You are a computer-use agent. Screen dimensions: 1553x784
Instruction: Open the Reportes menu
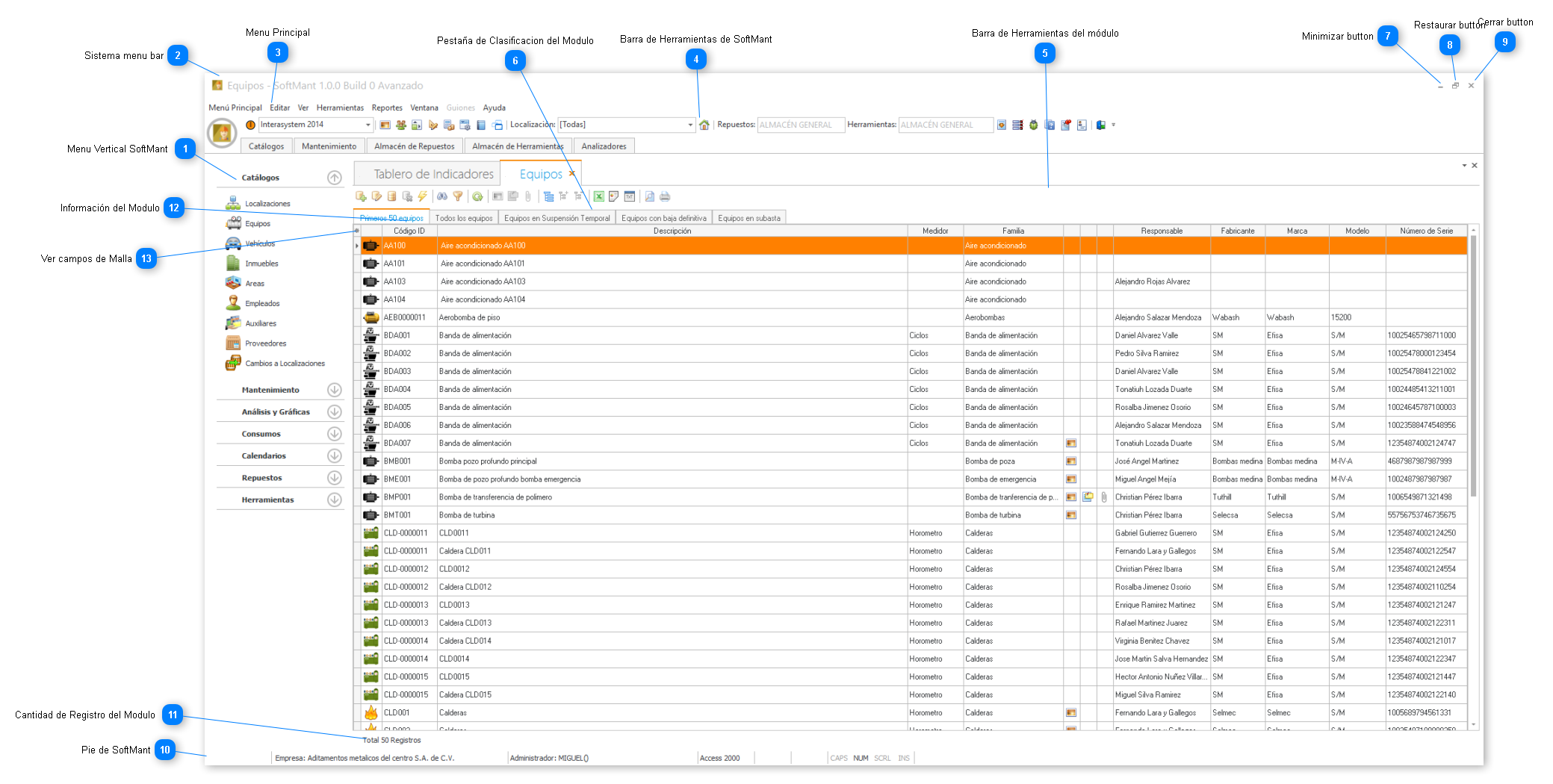pos(386,108)
